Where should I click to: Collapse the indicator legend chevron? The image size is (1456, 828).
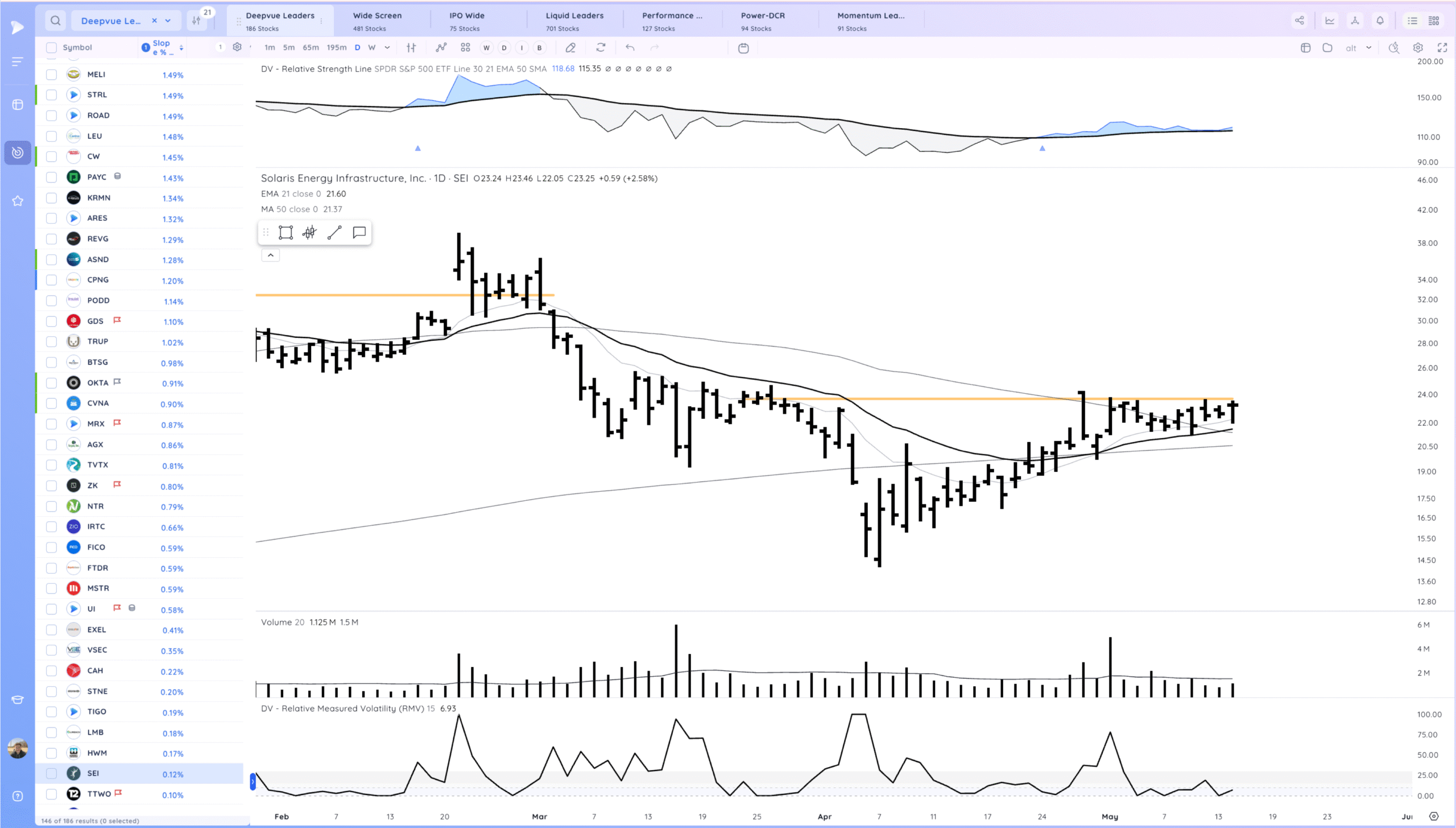(x=271, y=255)
